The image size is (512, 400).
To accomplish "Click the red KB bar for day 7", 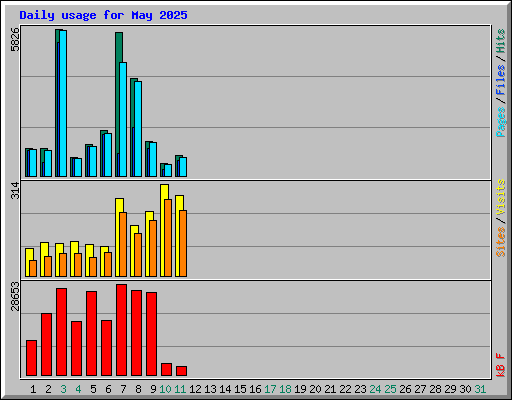I will (x=121, y=330).
